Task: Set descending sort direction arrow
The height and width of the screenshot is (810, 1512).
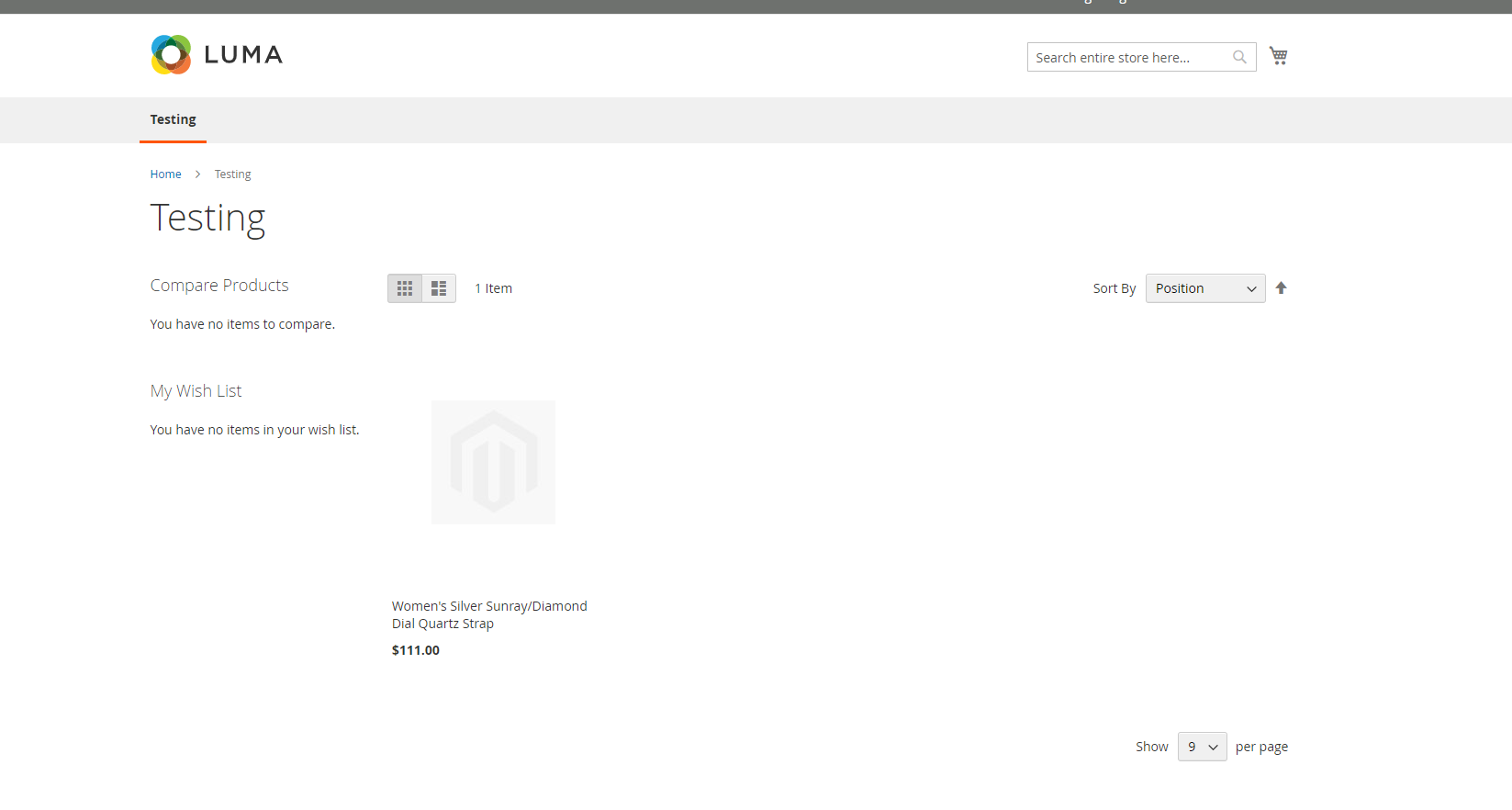Action: [1281, 288]
